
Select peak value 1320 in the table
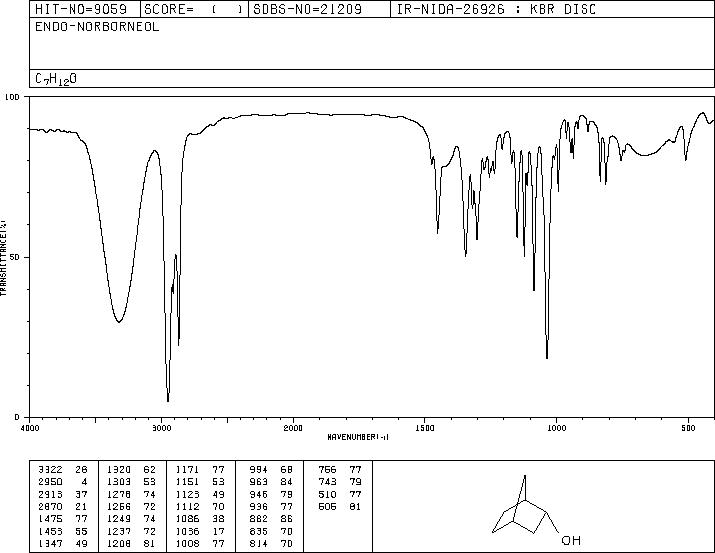[119, 470]
